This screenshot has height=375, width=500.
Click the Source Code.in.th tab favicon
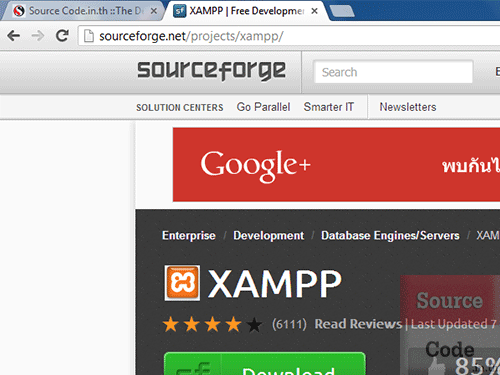click(x=19, y=11)
